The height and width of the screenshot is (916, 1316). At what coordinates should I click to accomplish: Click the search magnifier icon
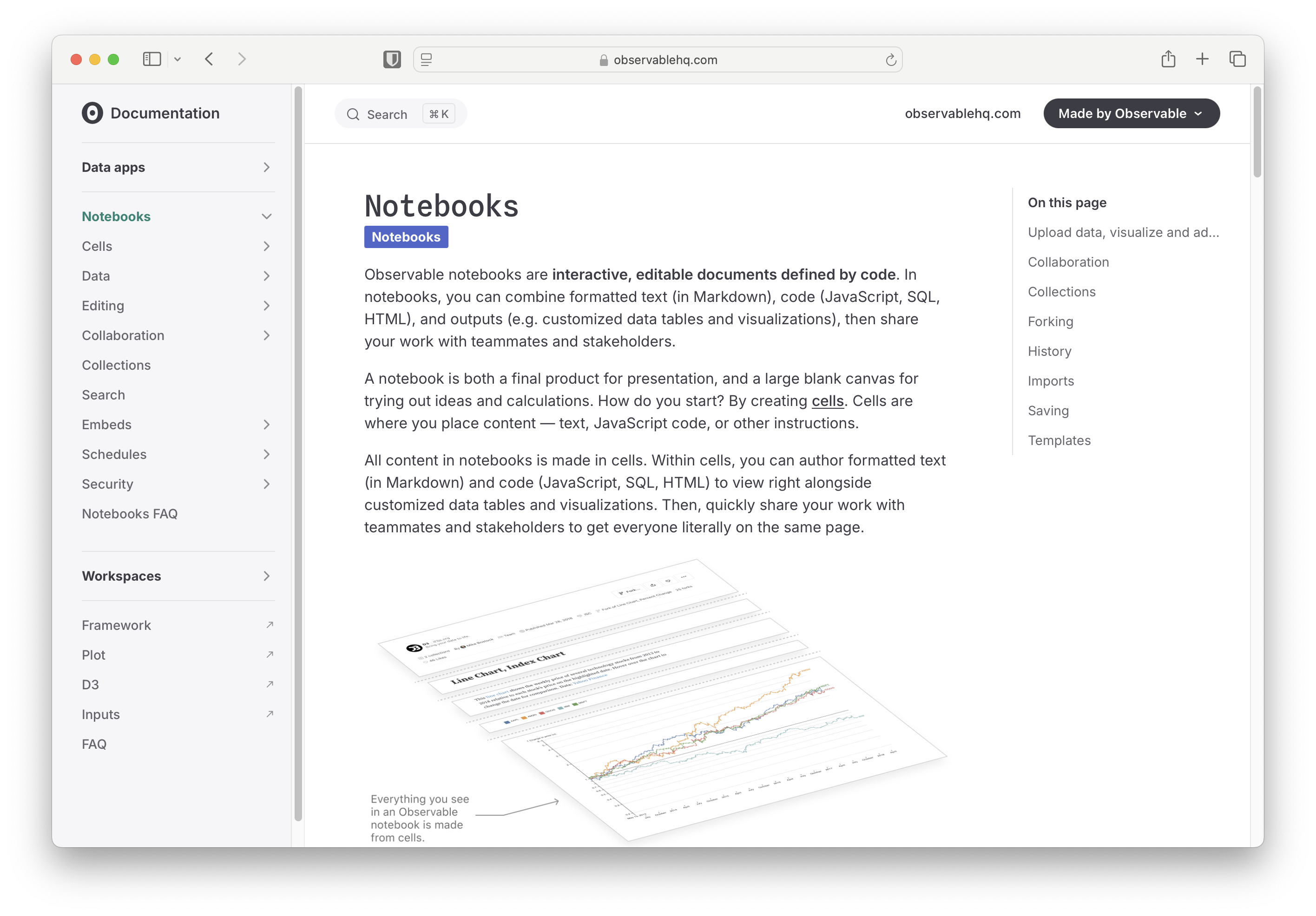click(353, 114)
